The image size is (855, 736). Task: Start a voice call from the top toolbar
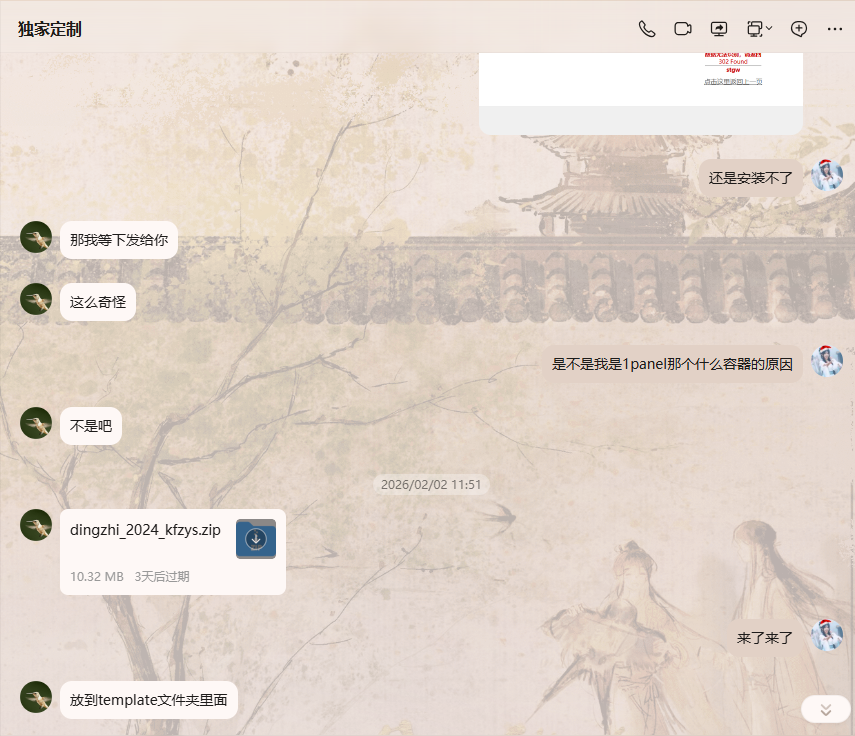point(646,28)
